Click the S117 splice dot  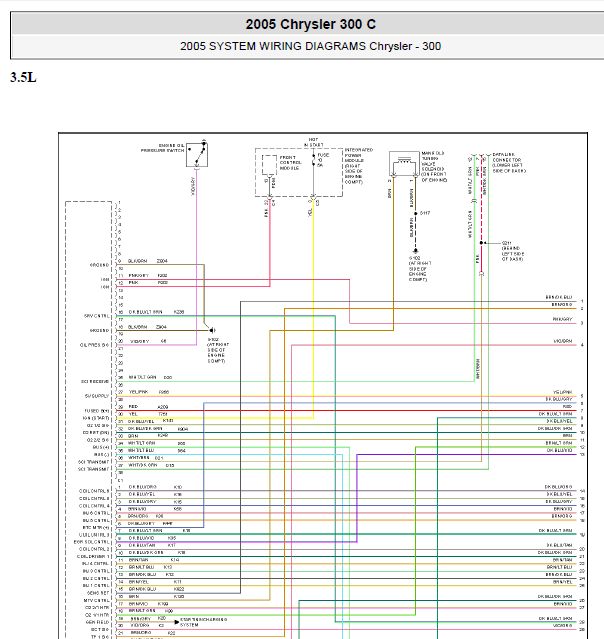pyautogui.click(x=415, y=213)
